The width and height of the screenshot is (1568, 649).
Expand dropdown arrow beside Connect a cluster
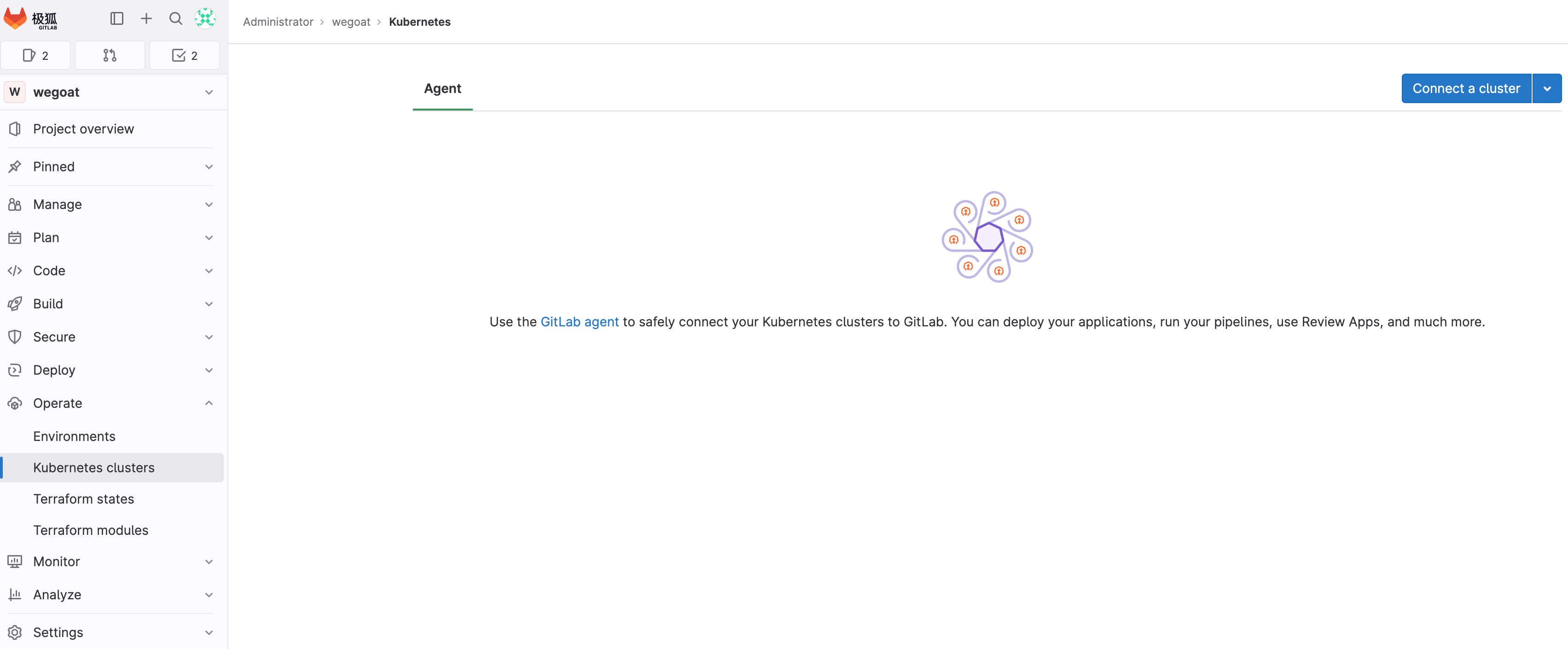click(1547, 88)
